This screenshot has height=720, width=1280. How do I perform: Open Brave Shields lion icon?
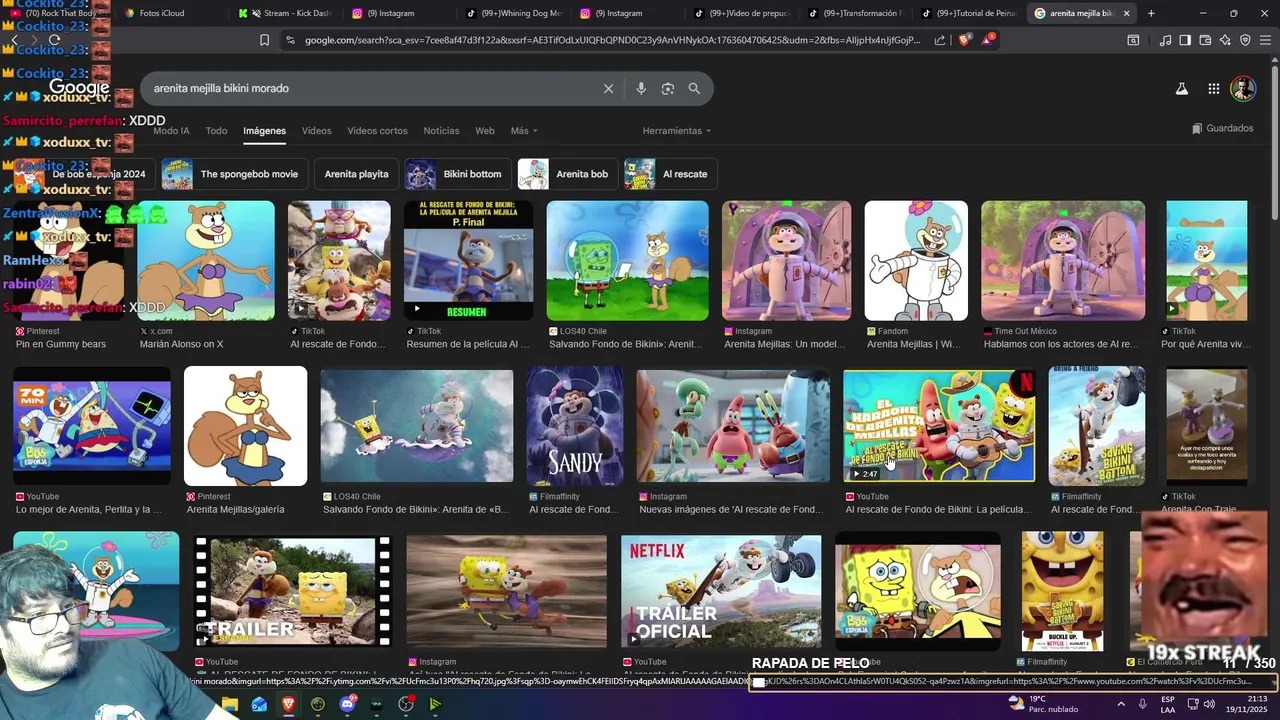point(964,40)
